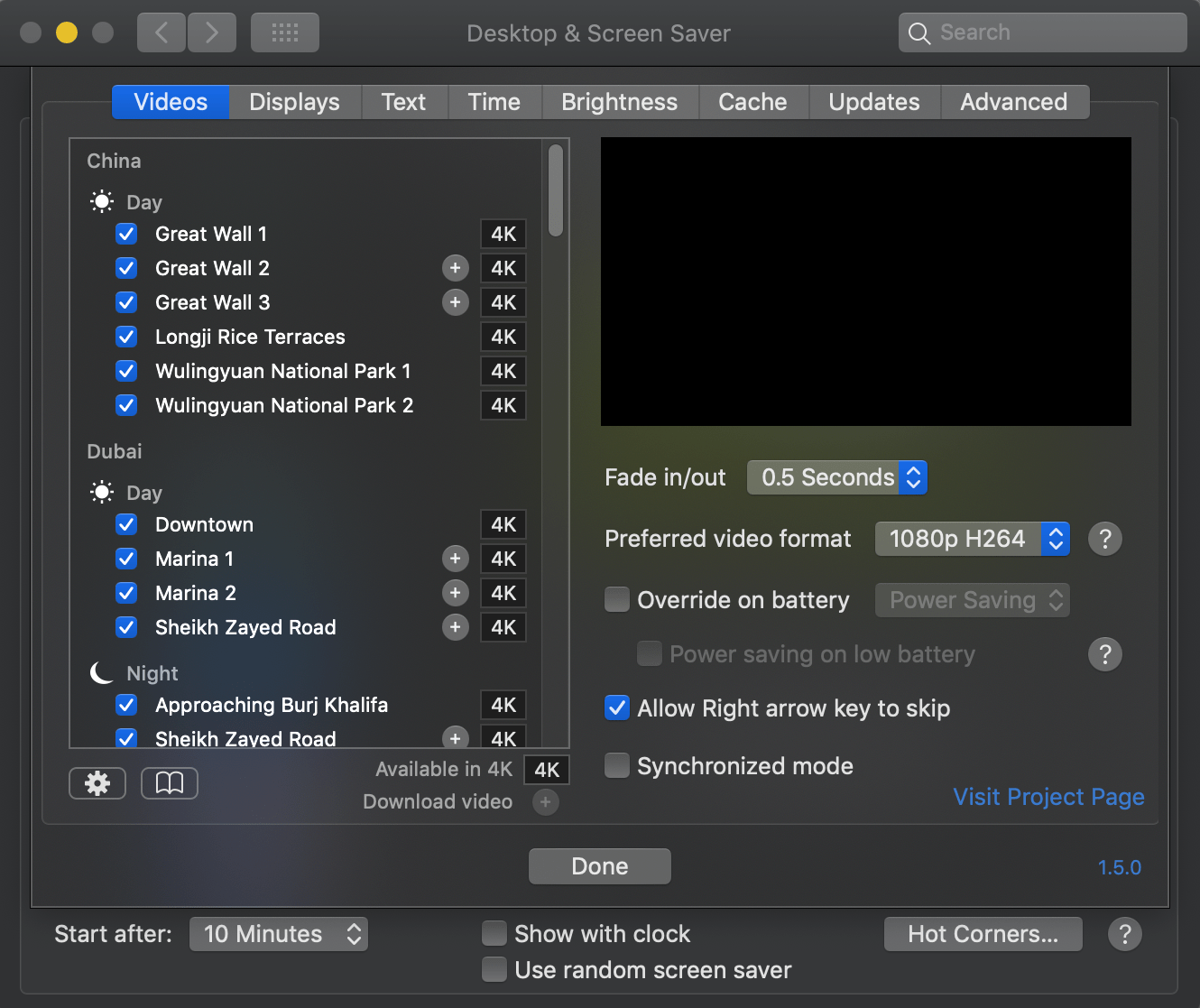Click the 4K badge on Wulingyuan National Park 1
Screen dimensions: 1200x1008
(503, 371)
